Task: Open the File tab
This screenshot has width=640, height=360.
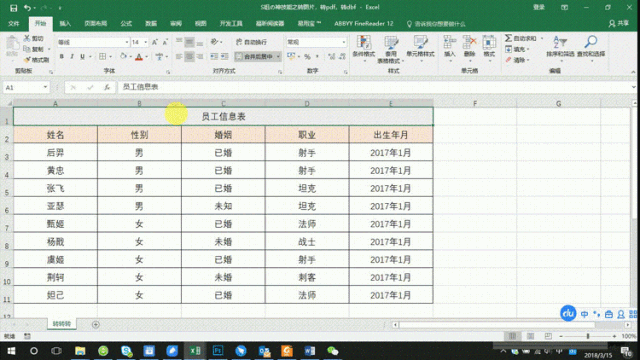Action: 14,24
